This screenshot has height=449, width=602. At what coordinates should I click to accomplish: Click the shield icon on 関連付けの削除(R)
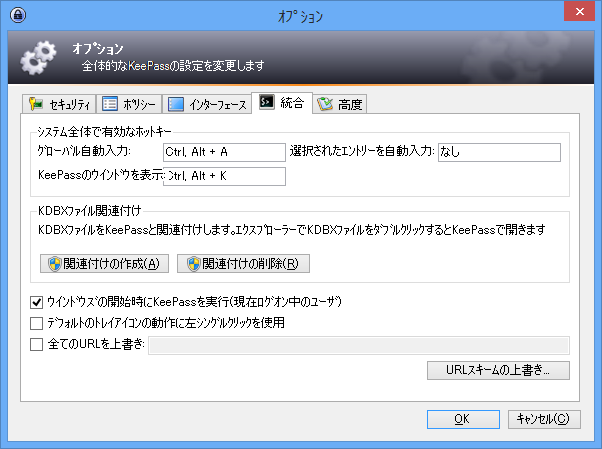point(193,264)
